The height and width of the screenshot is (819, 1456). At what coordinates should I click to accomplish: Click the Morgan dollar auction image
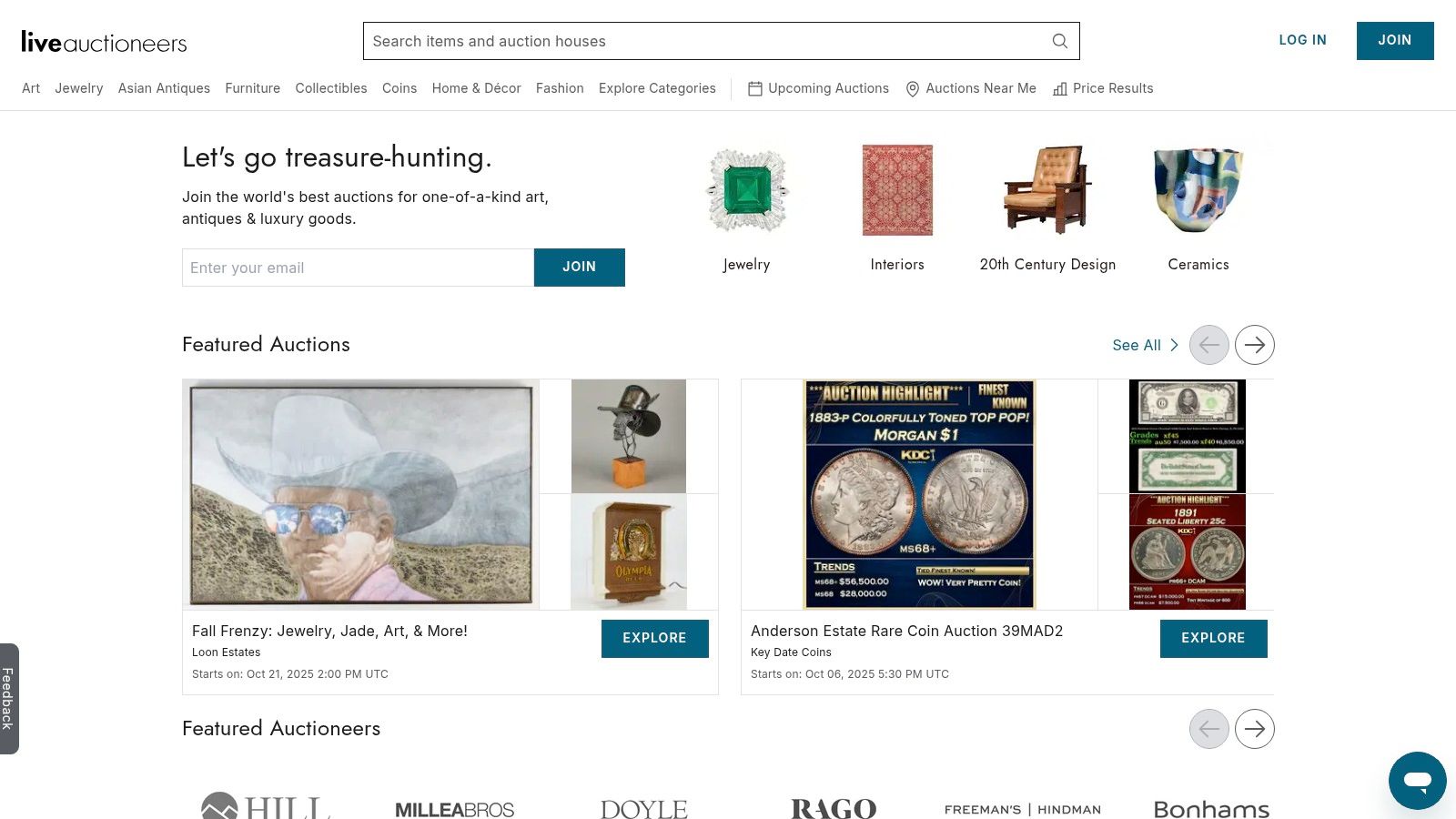(x=919, y=494)
